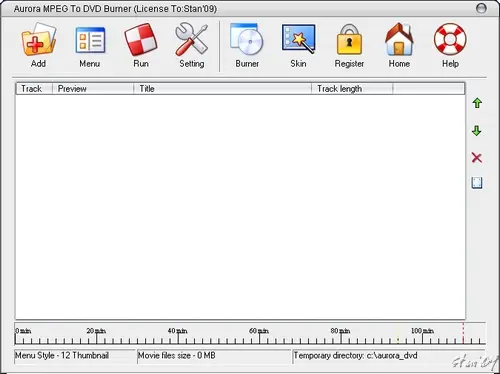Remove the track with the red X
500x374 pixels.
coord(477,157)
